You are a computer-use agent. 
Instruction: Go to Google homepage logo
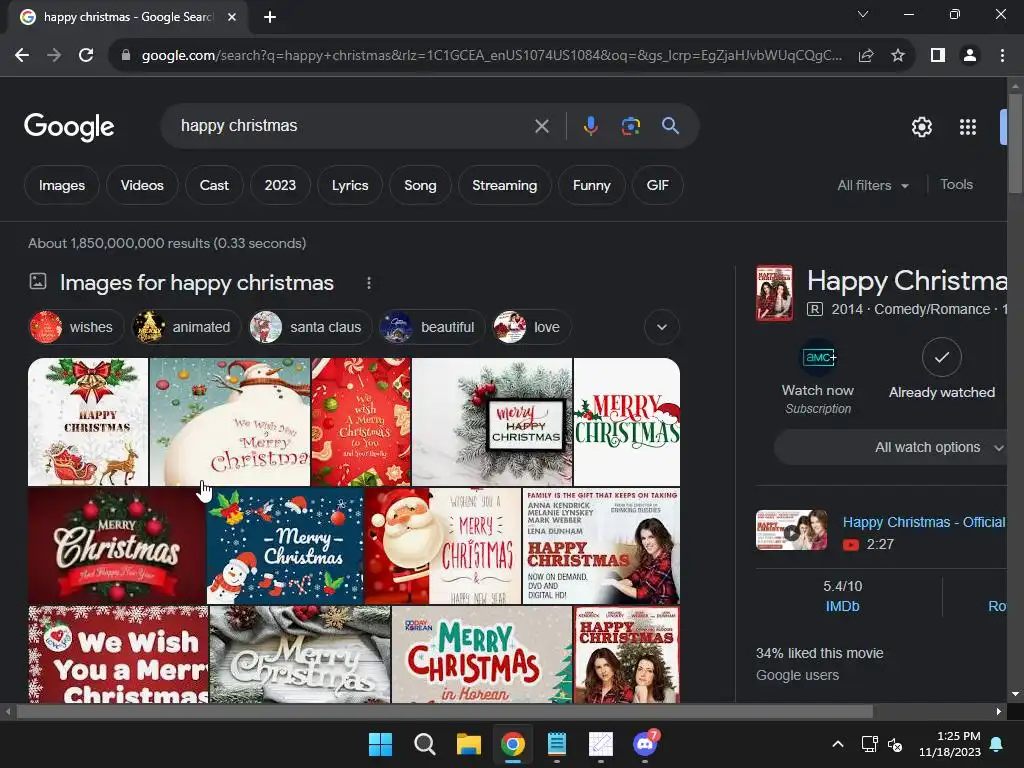tap(69, 127)
